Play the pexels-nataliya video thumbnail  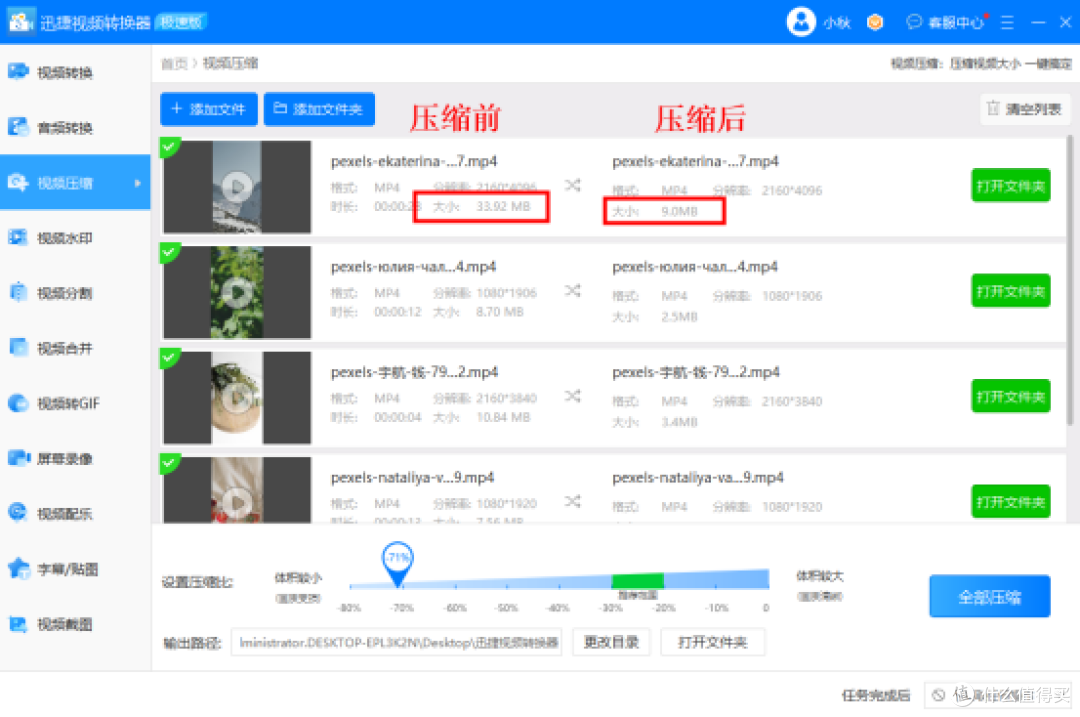point(237,501)
